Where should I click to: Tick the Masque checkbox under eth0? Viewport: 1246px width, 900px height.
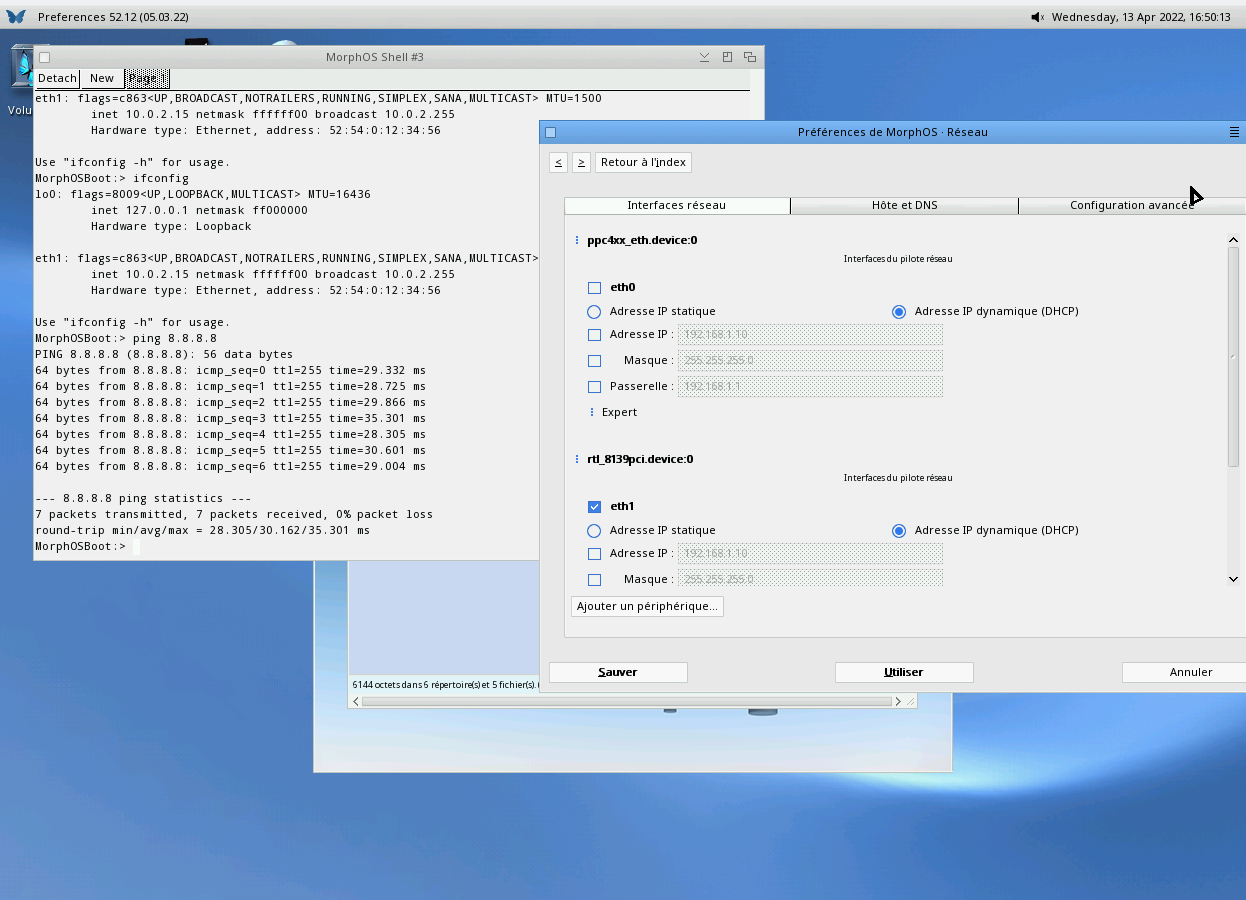coord(594,361)
